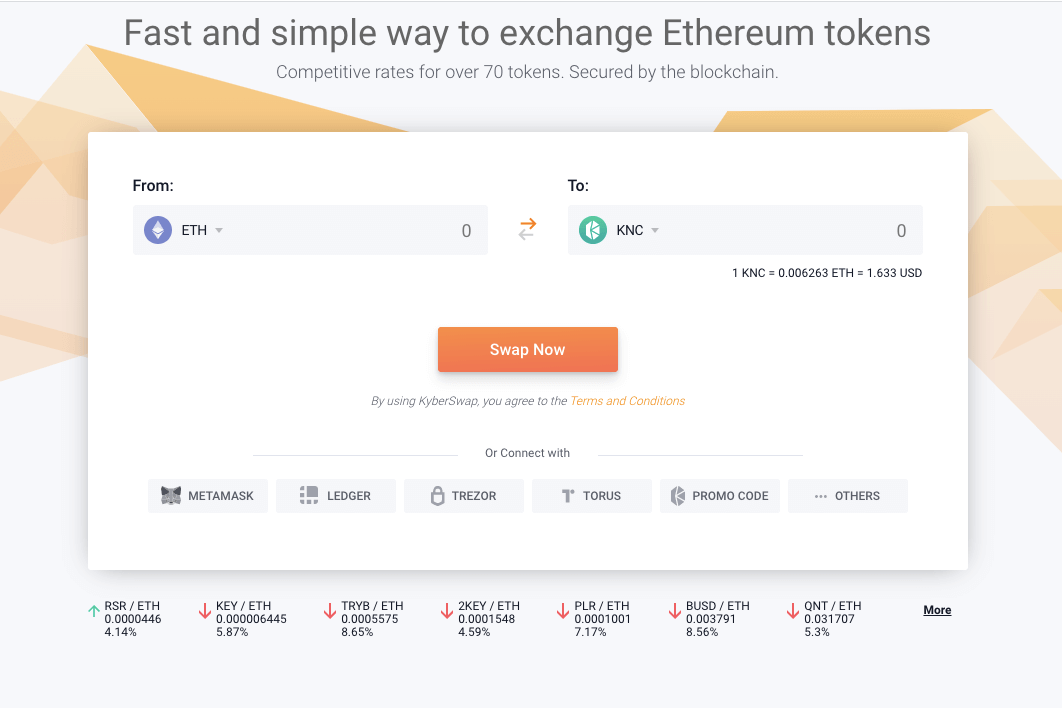Open the Terms and Conditions link
Screen dimensions: 1062x708
point(627,401)
